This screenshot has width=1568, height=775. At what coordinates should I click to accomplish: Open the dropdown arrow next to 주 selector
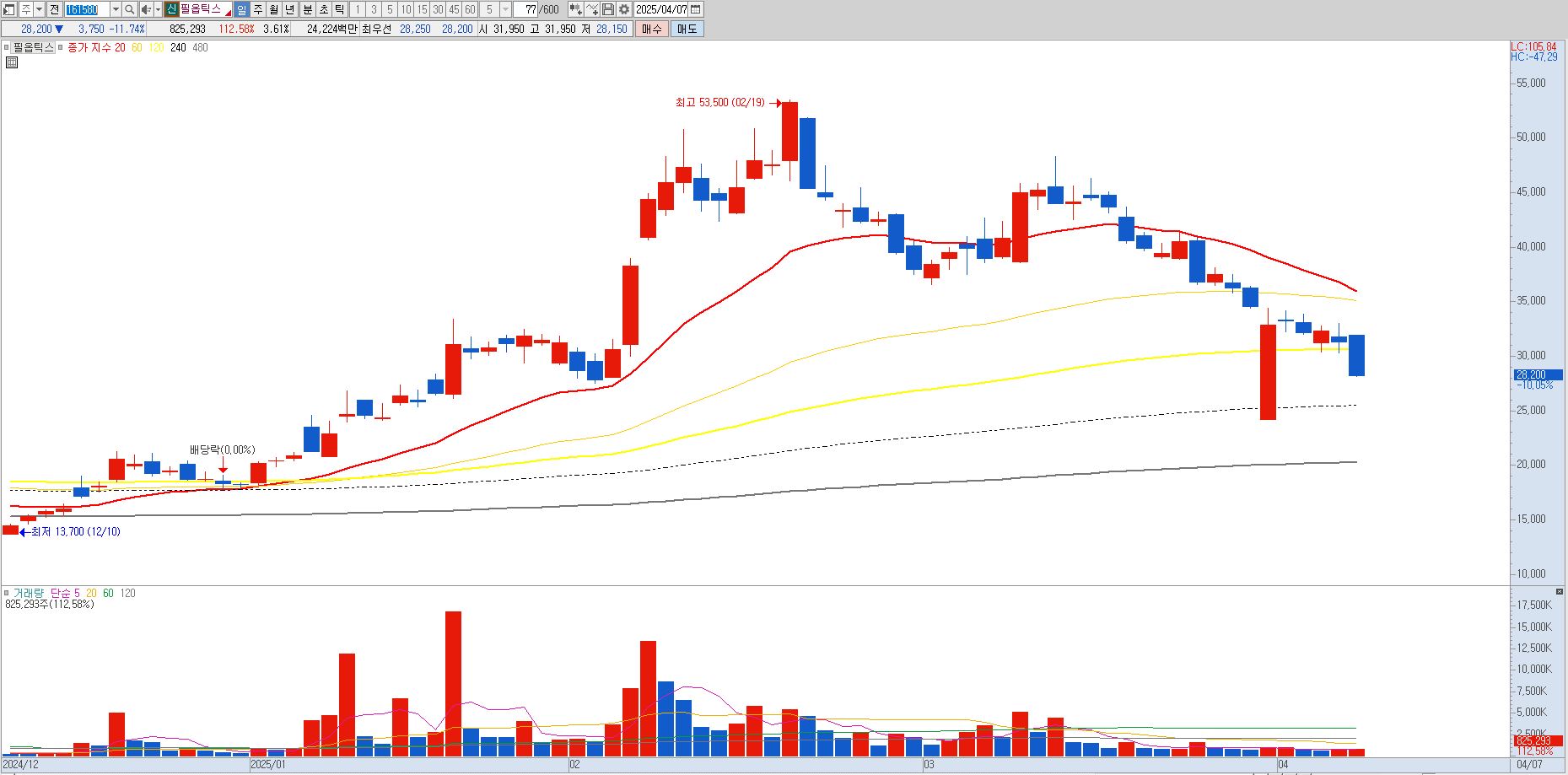tap(39, 9)
